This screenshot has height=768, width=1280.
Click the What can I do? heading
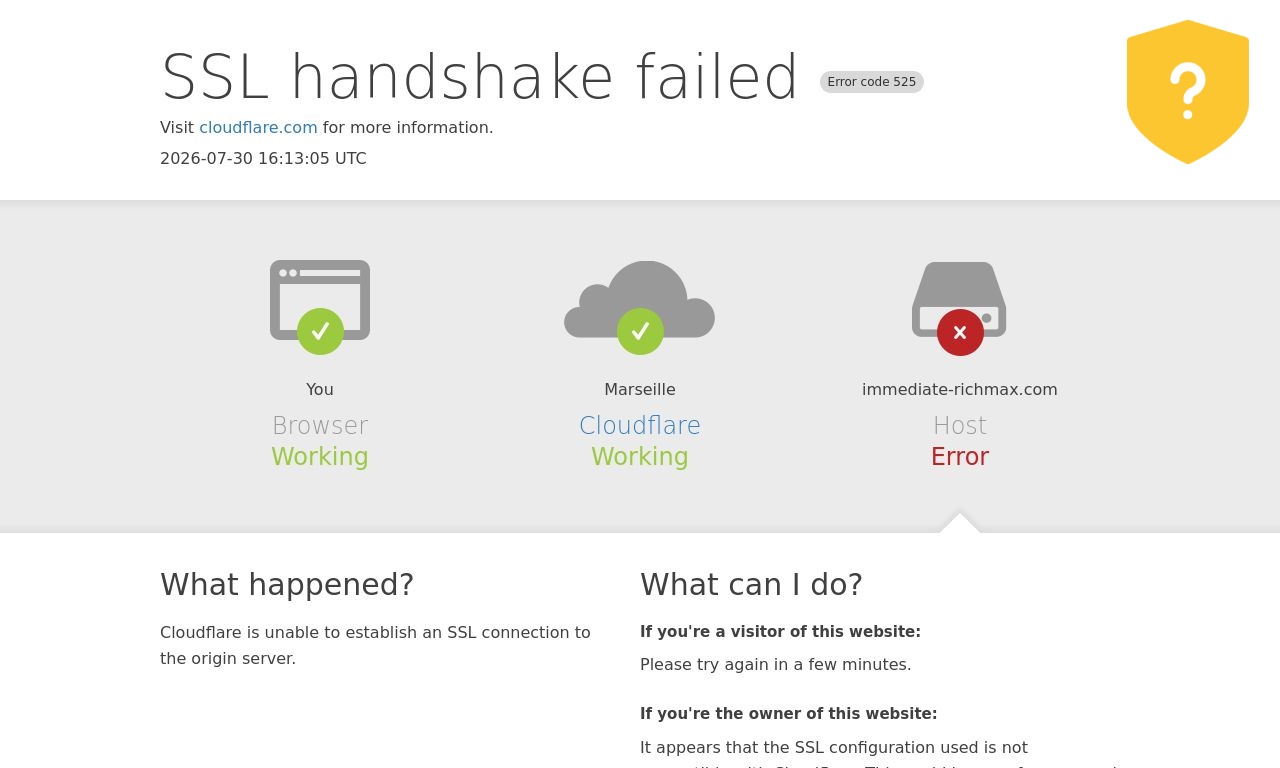point(751,584)
